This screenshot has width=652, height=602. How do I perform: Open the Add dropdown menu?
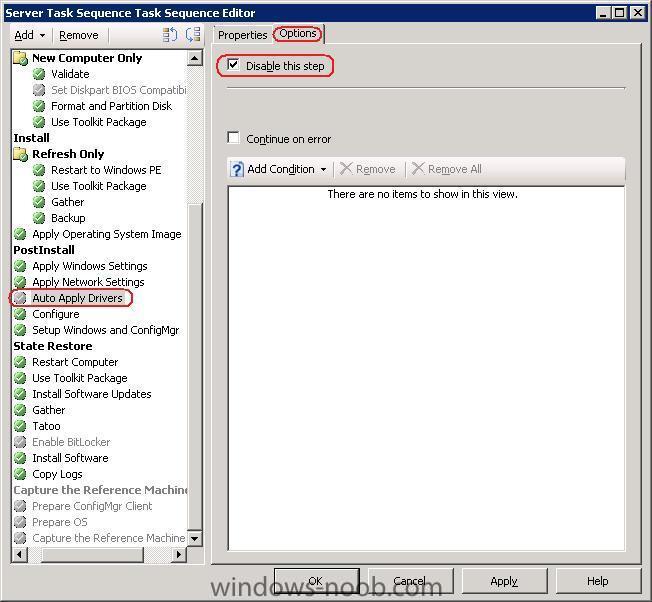tap(30, 35)
